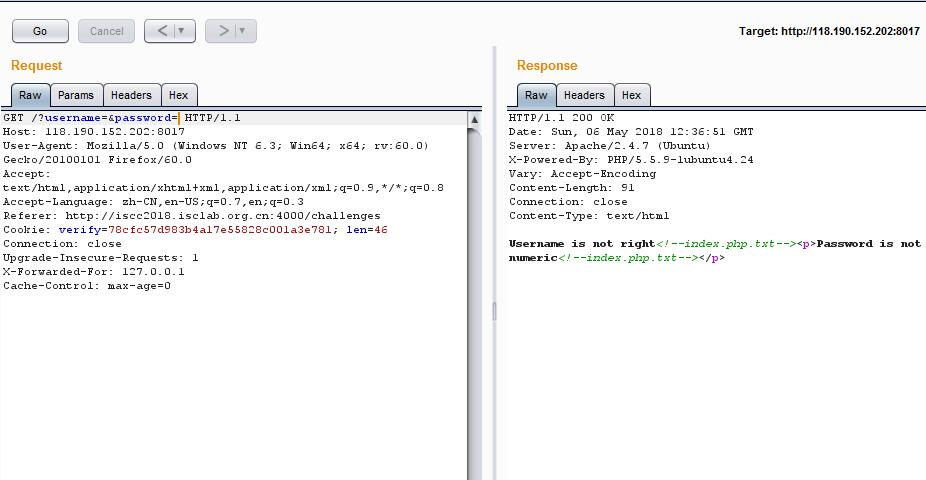Image resolution: width=926 pixels, height=480 pixels.
Task: Click the Request section heading
Action: pyautogui.click(x=37, y=66)
